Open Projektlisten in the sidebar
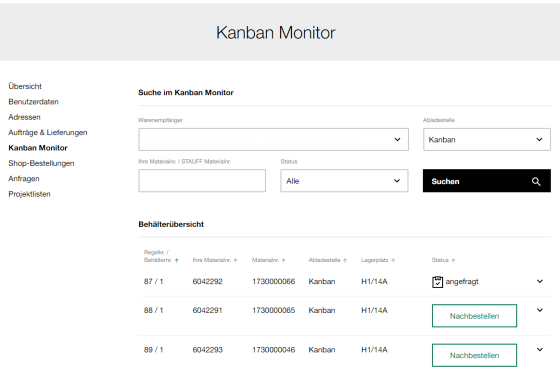Viewport: 560px width, 373px height. click(x=29, y=194)
